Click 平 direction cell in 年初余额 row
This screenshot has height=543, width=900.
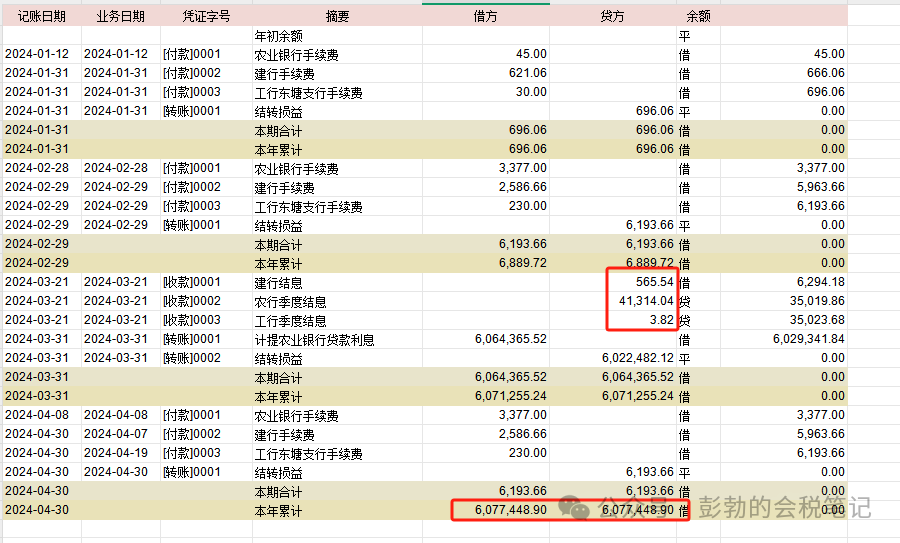click(x=699, y=36)
